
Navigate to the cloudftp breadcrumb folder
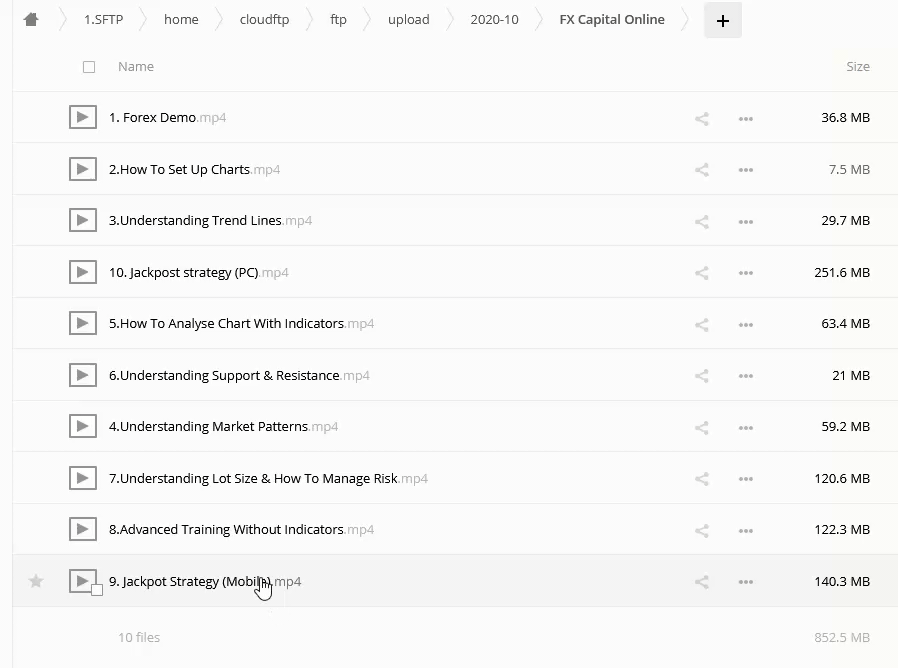pos(264,19)
